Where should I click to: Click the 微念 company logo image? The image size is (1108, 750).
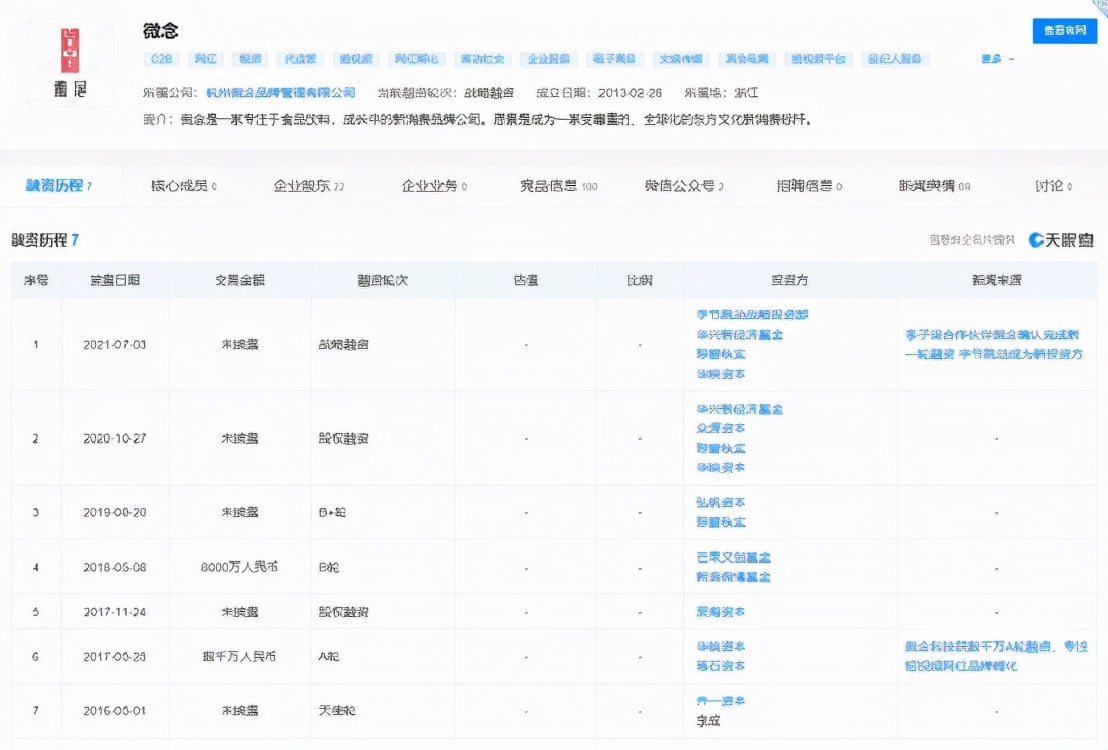tap(68, 62)
